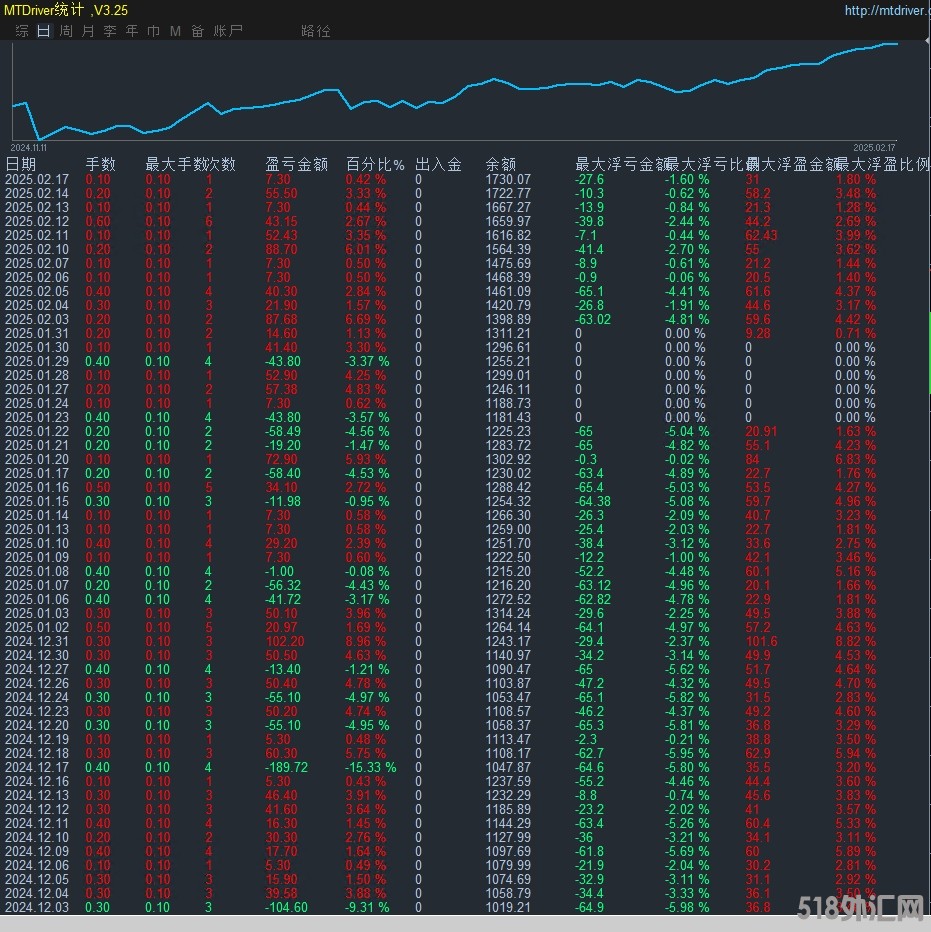Click the 最大手数 column header
Screen dimensions: 931x932
coord(175,164)
